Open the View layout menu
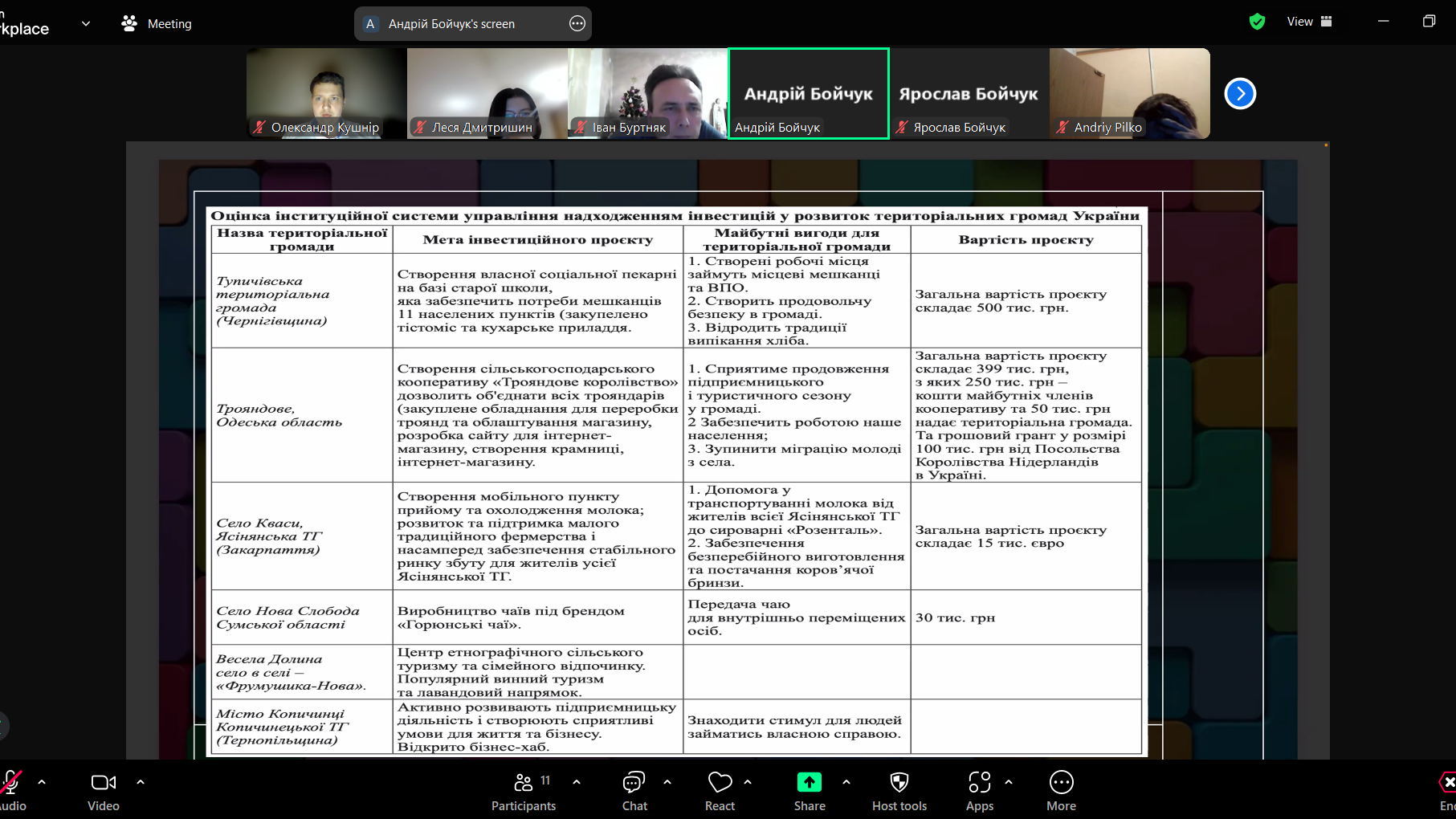Image resolution: width=1456 pixels, height=819 pixels. tap(1309, 22)
